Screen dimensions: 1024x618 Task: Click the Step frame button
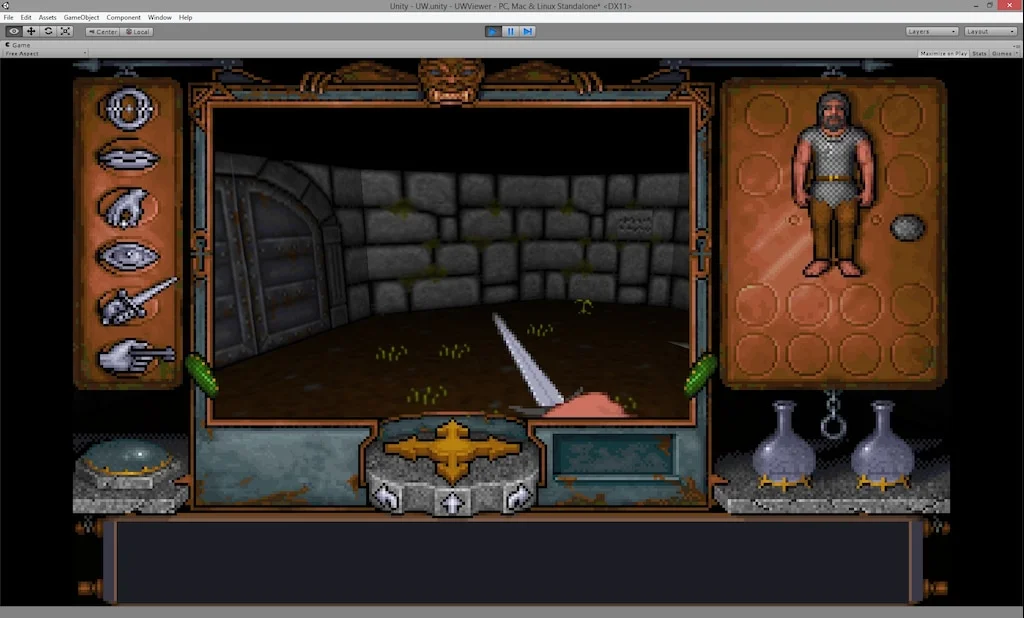tap(528, 31)
